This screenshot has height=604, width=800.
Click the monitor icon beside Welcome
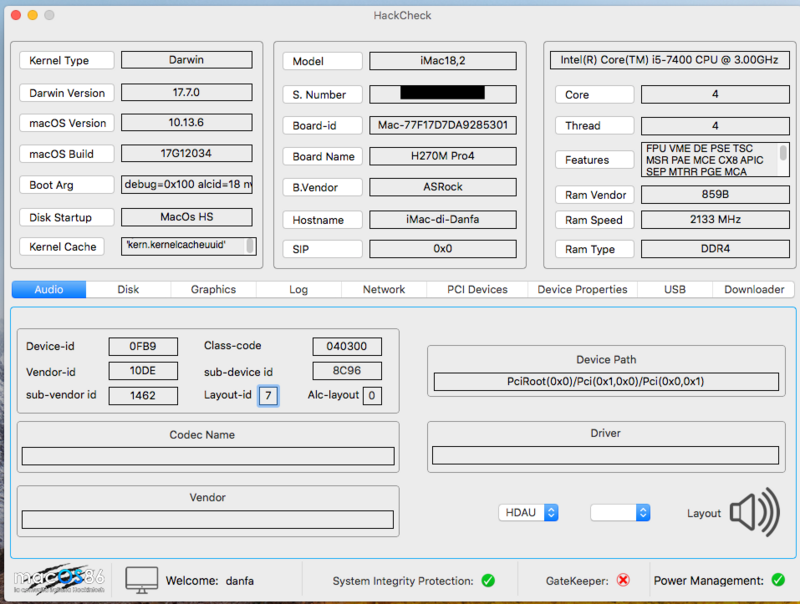(142, 579)
